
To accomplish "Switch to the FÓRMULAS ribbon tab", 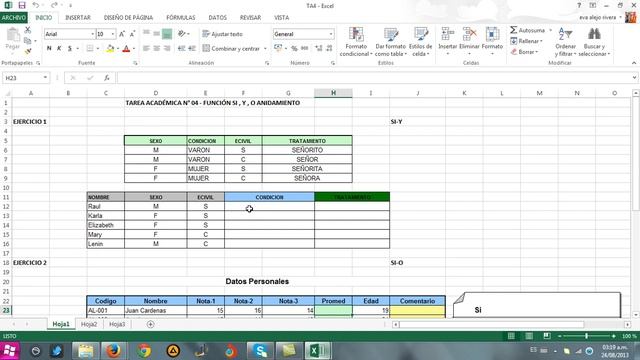I will click(181, 18).
